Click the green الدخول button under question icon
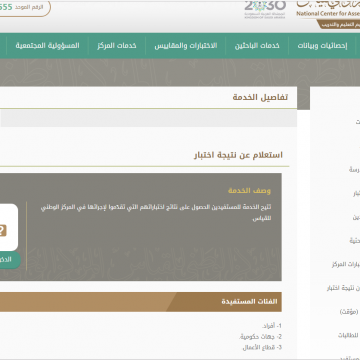Image resolution: width=360 pixels, height=360 pixels. coord(9,260)
